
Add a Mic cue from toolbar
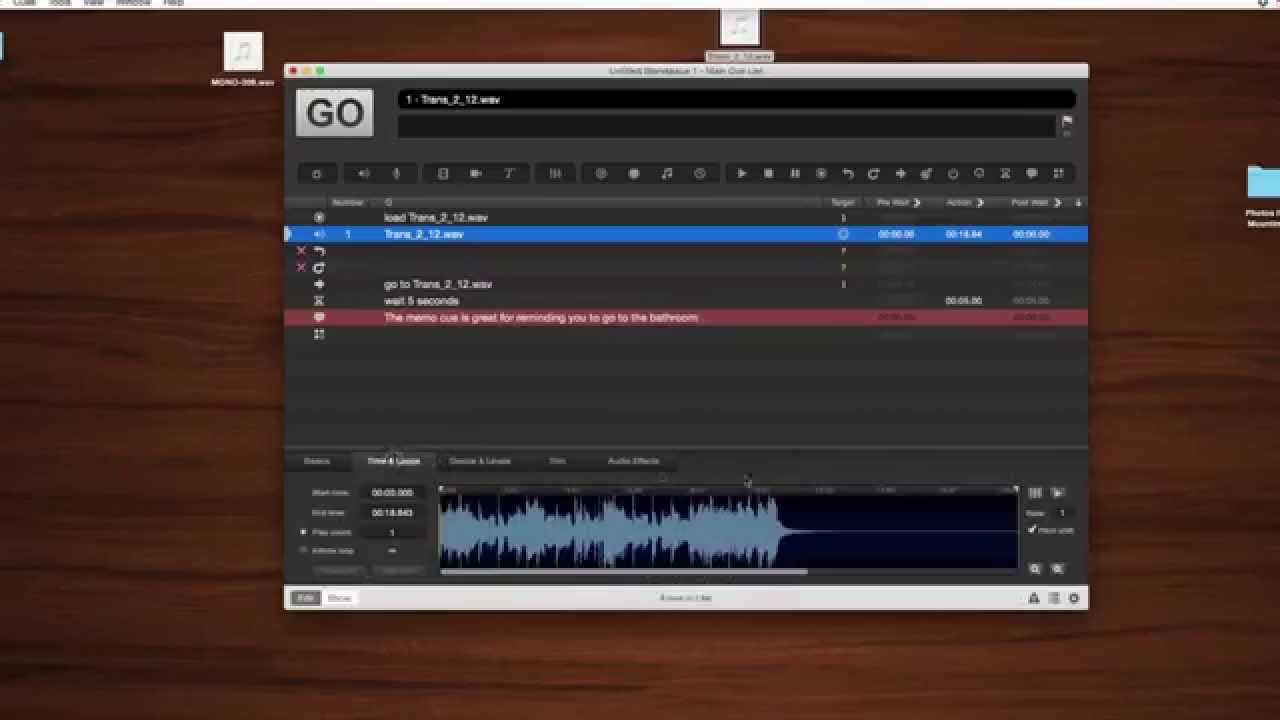pos(396,174)
